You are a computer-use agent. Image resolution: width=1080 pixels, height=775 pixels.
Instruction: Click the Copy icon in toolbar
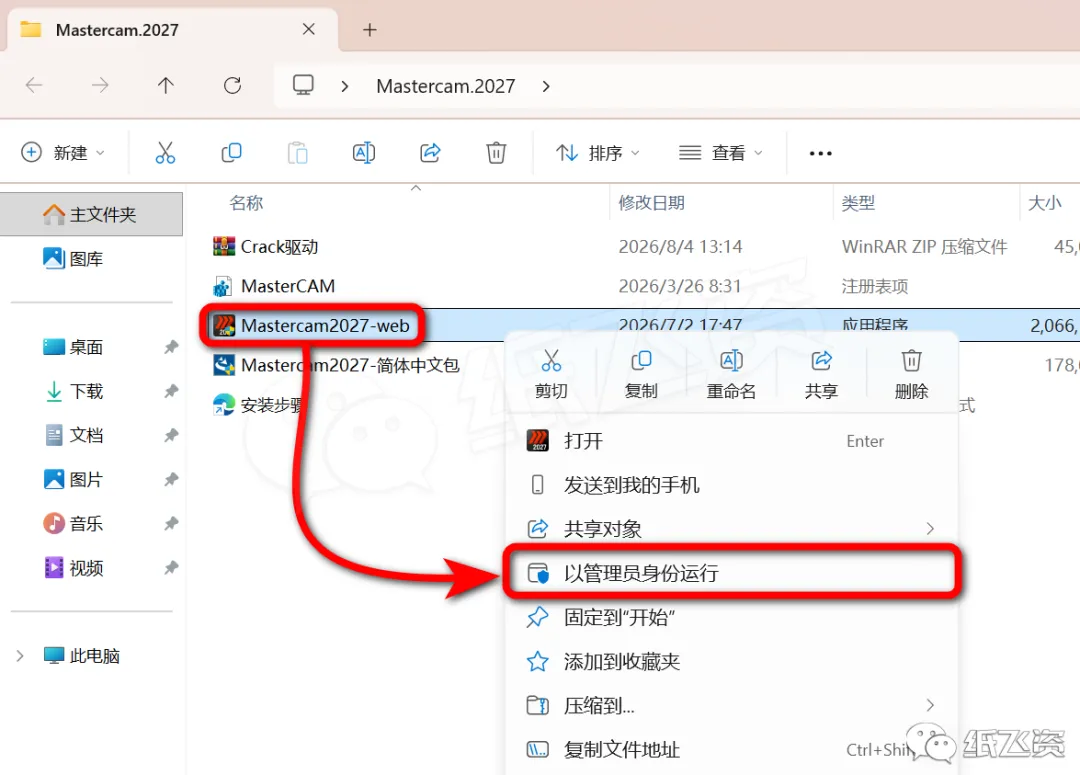pos(231,152)
